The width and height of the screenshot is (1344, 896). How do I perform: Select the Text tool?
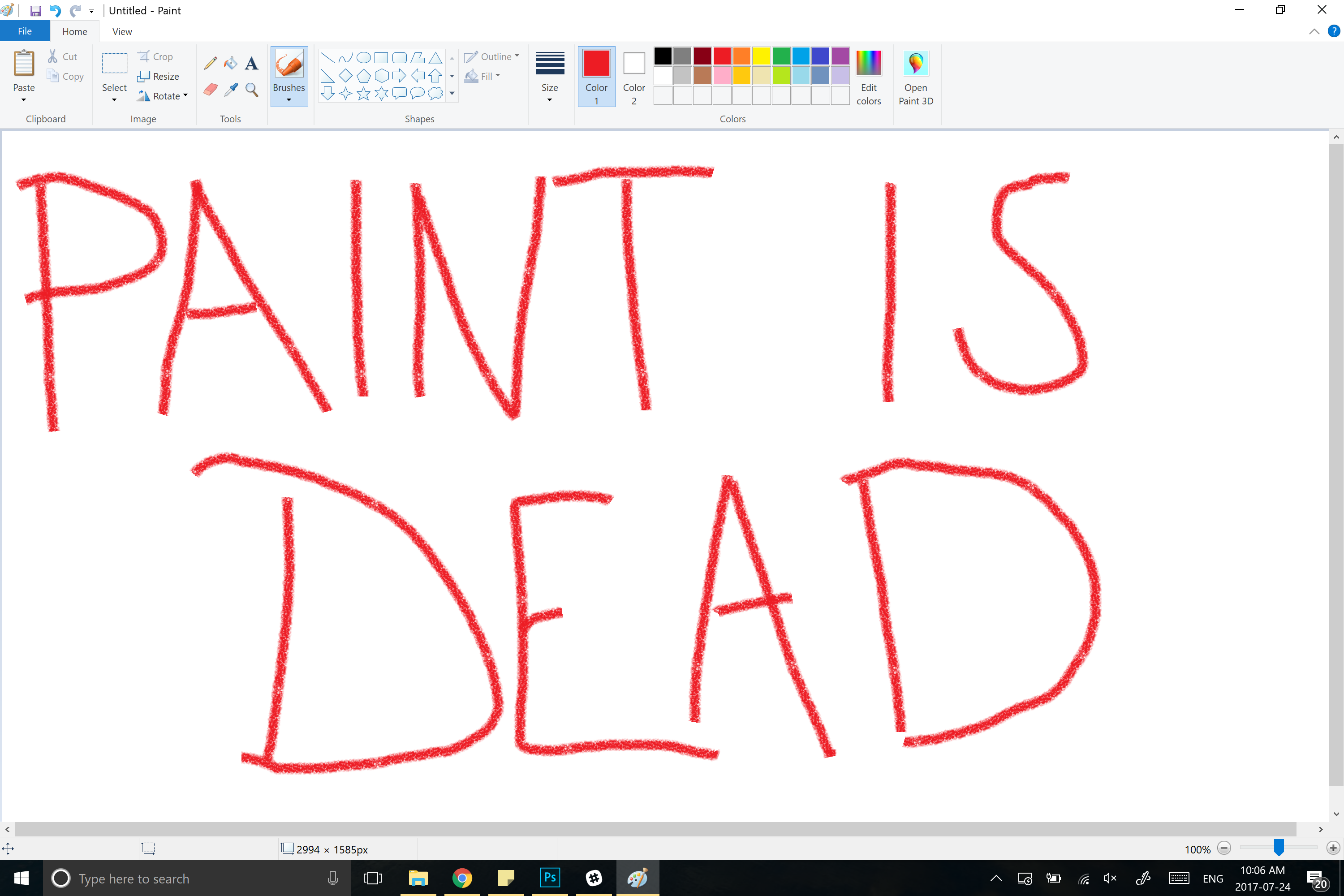click(x=251, y=63)
